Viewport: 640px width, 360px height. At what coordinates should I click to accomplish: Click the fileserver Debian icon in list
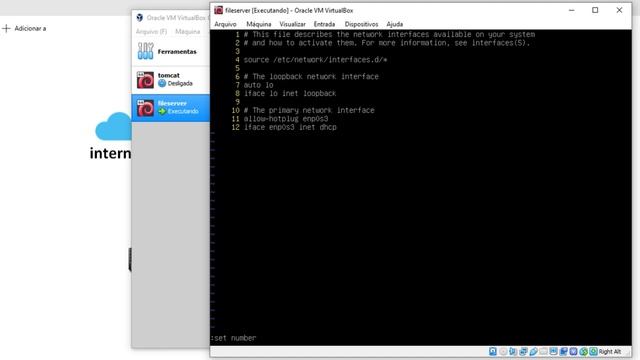145,108
